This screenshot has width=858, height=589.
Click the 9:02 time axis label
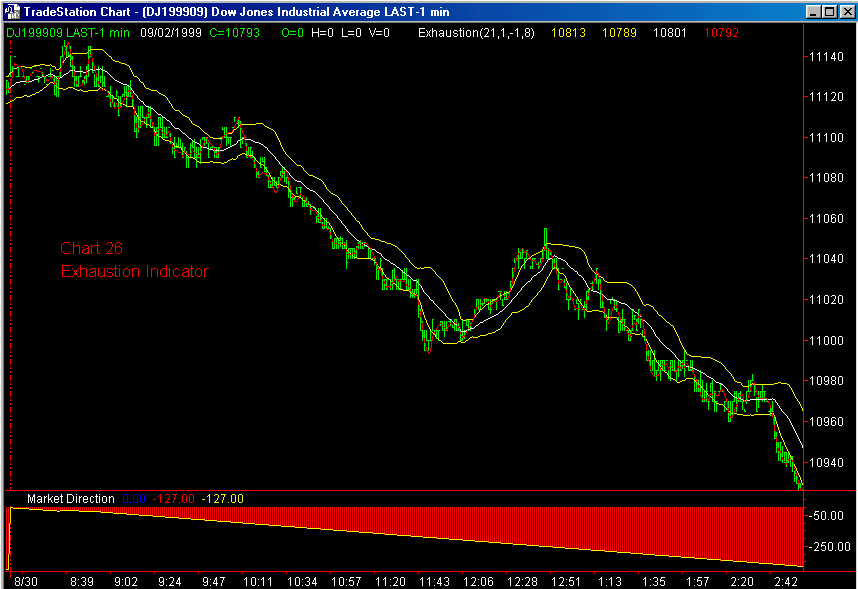tap(125, 582)
